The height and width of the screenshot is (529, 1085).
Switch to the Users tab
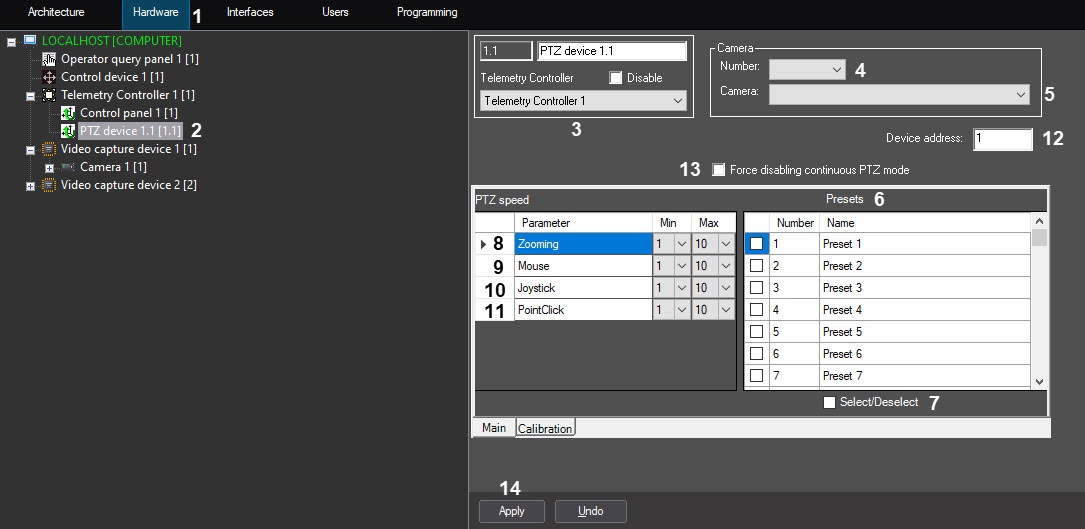[x=335, y=12]
